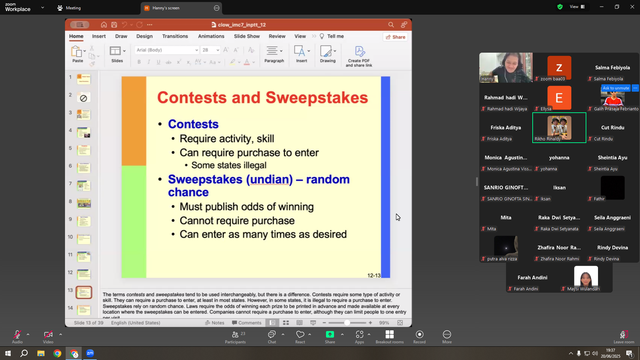Click the Paste clipboard icon
Screen dimensions: 640x360
pos(76,51)
